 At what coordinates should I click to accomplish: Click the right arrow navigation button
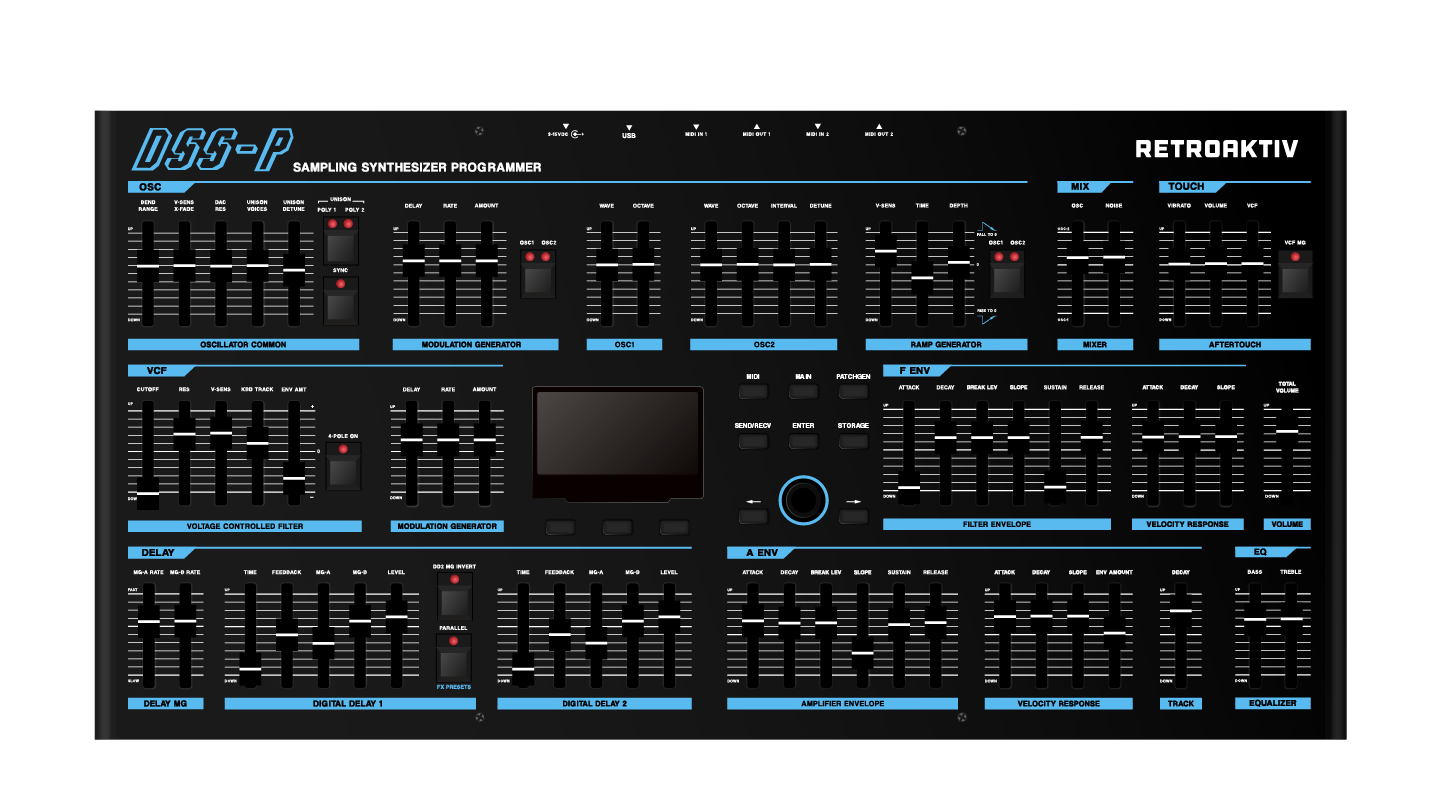tap(852, 516)
